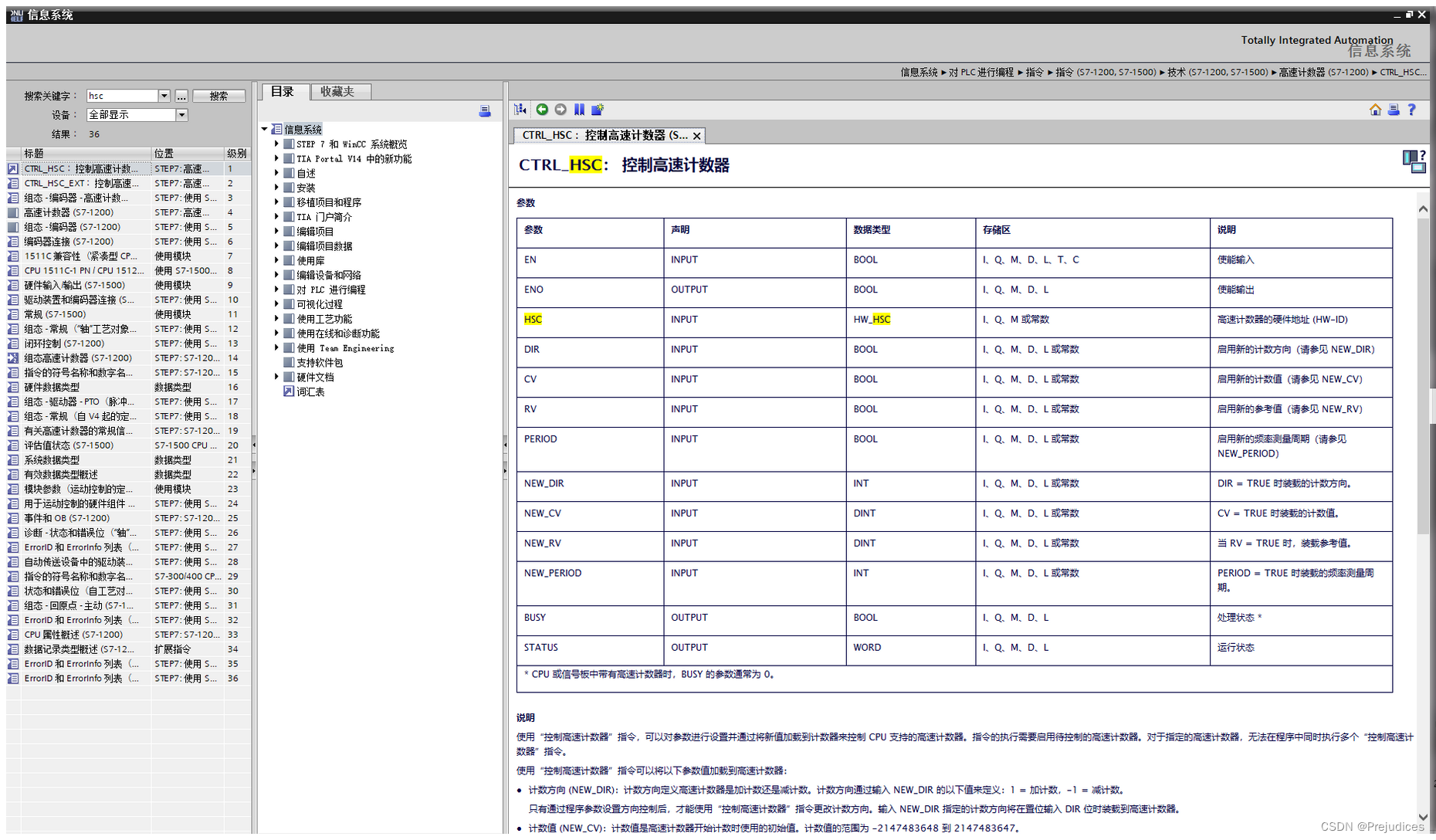Click the icon of 硬件数据类型 result
This screenshot has width=1436, height=840.
tap(13, 387)
